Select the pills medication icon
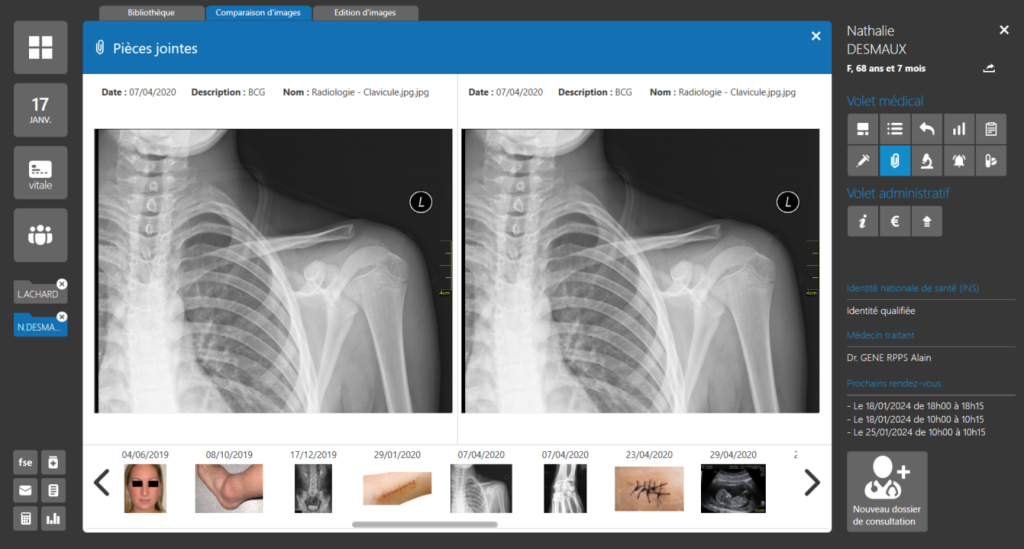 (x=991, y=160)
